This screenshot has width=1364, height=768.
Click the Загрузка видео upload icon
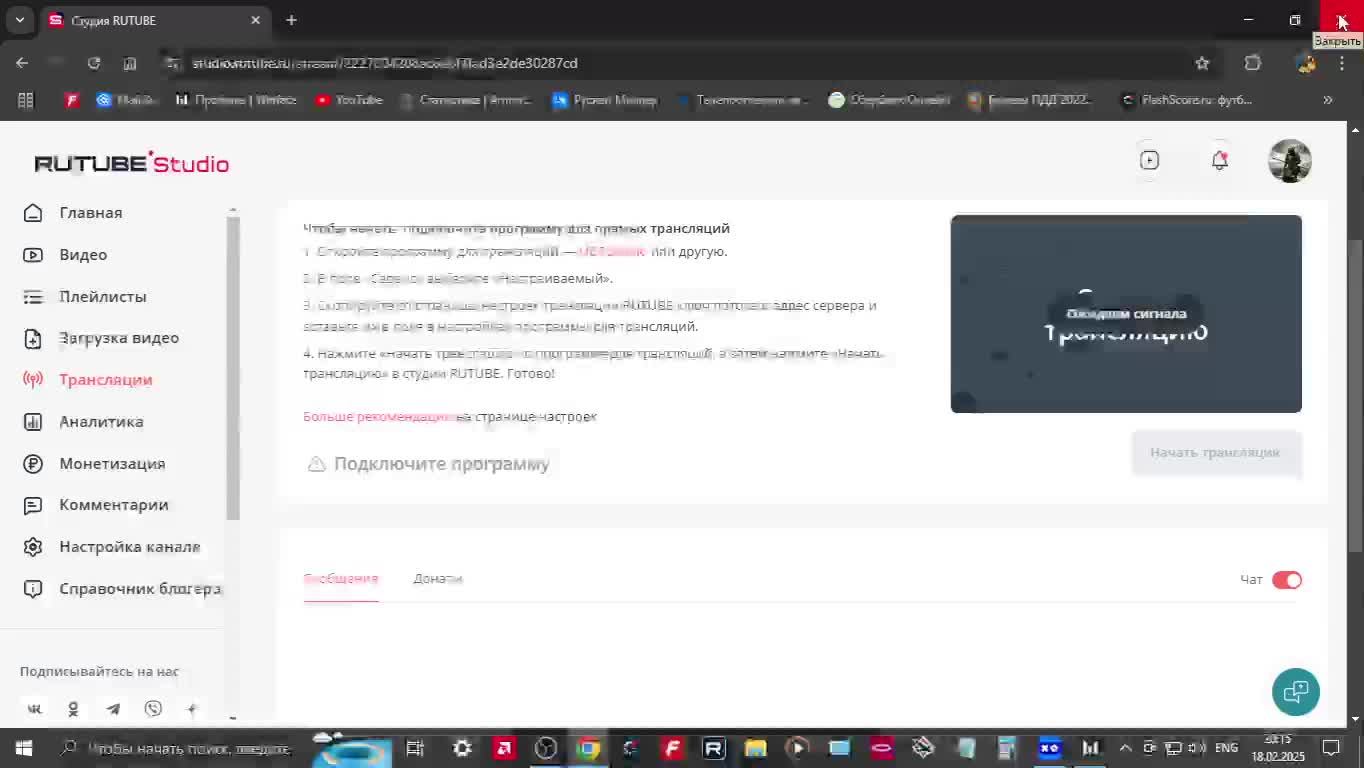click(x=33, y=338)
